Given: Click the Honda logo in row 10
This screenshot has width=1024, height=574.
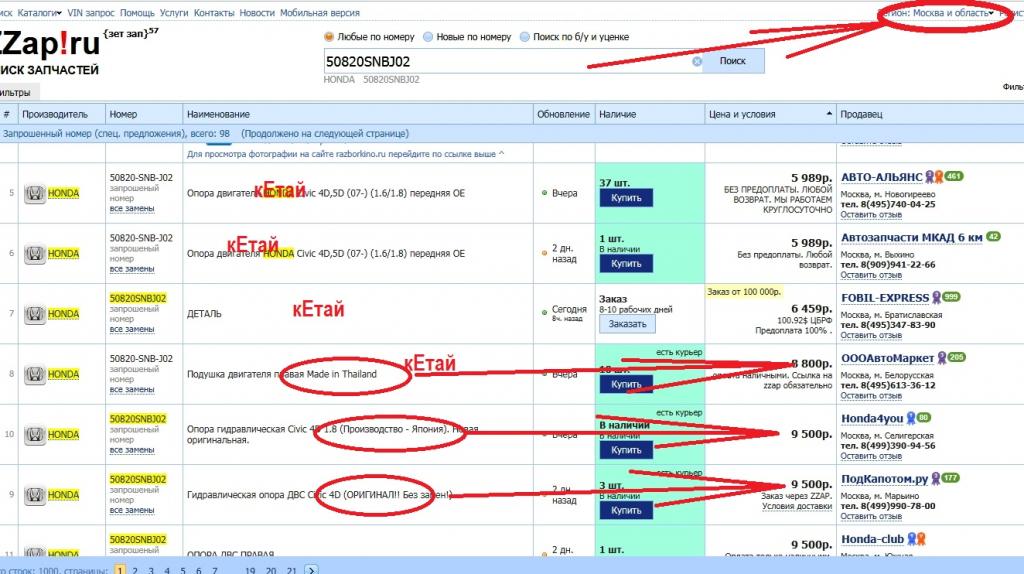Looking at the screenshot, I should click(x=35, y=435).
